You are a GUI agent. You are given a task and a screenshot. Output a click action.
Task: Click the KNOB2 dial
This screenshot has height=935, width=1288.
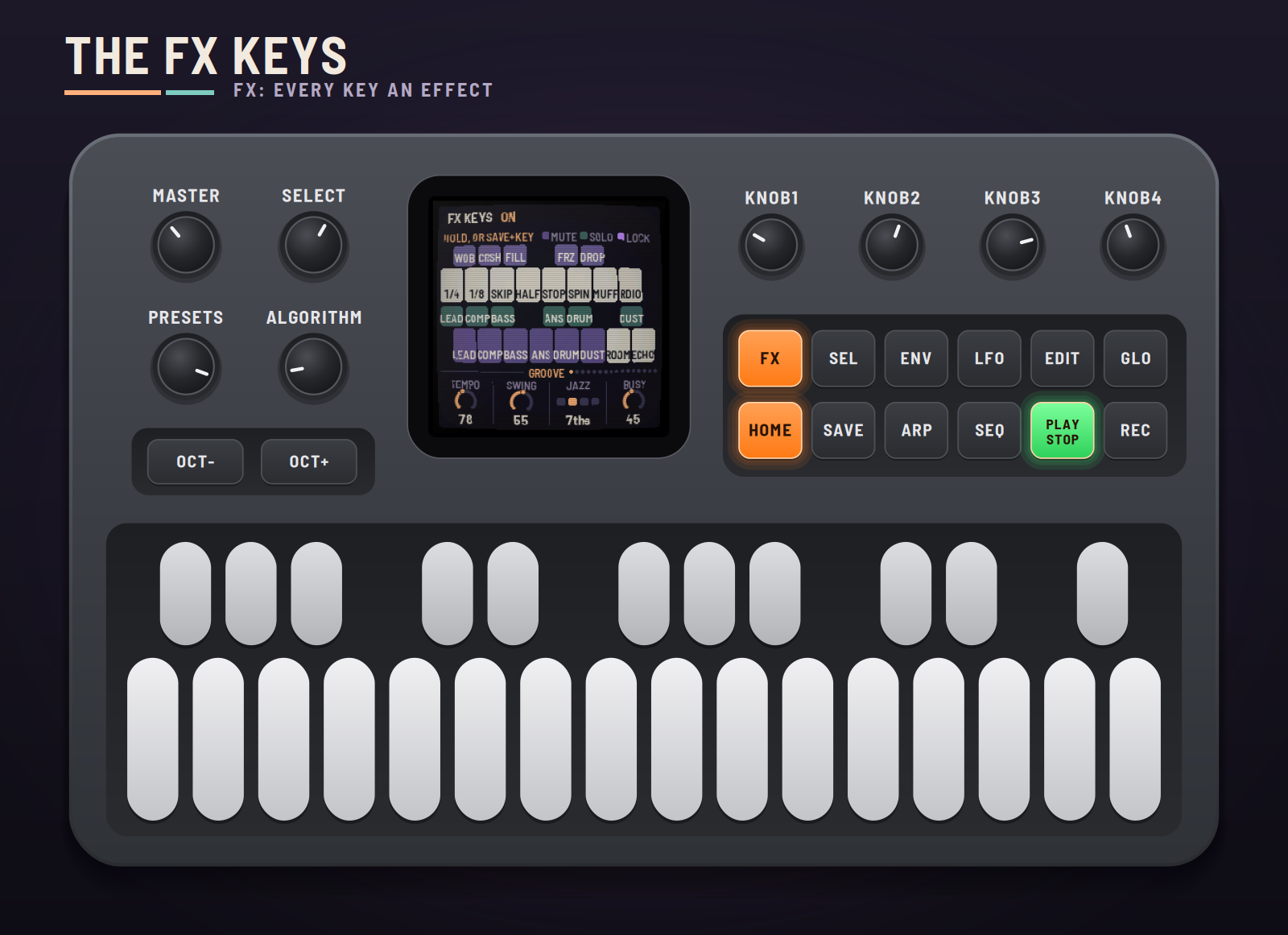[892, 246]
